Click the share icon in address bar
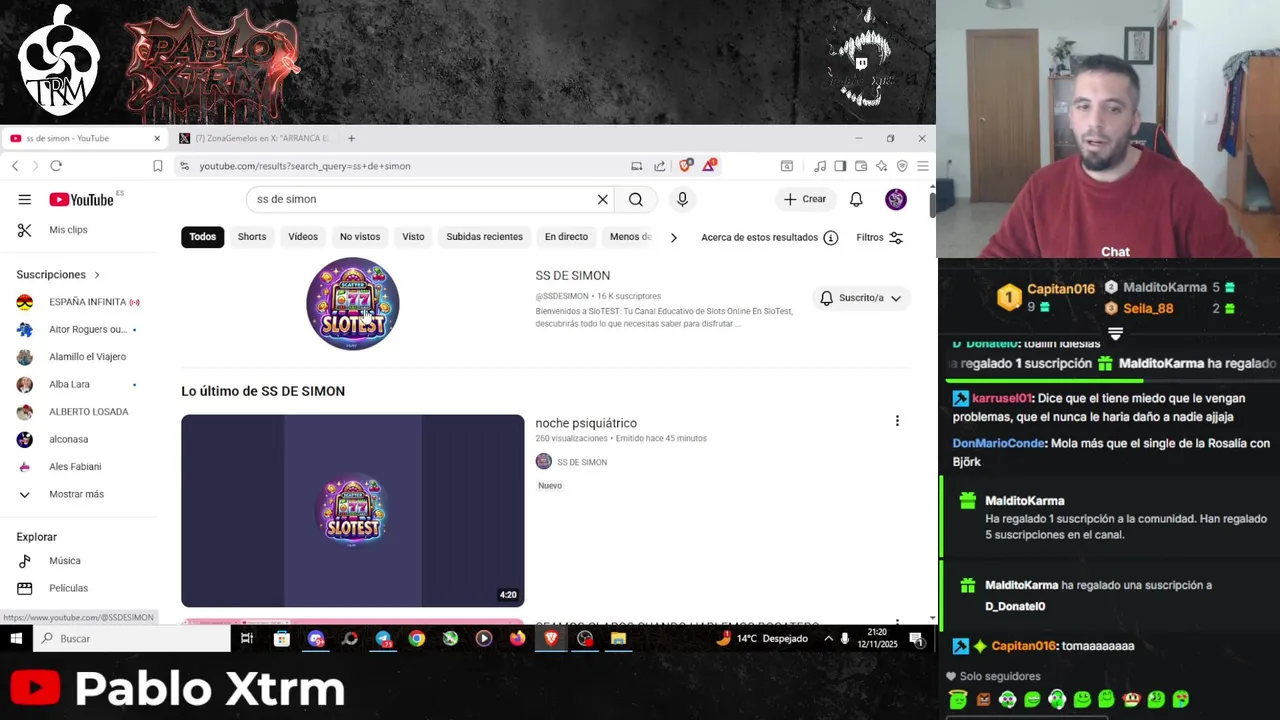The height and width of the screenshot is (720, 1280). [x=660, y=166]
